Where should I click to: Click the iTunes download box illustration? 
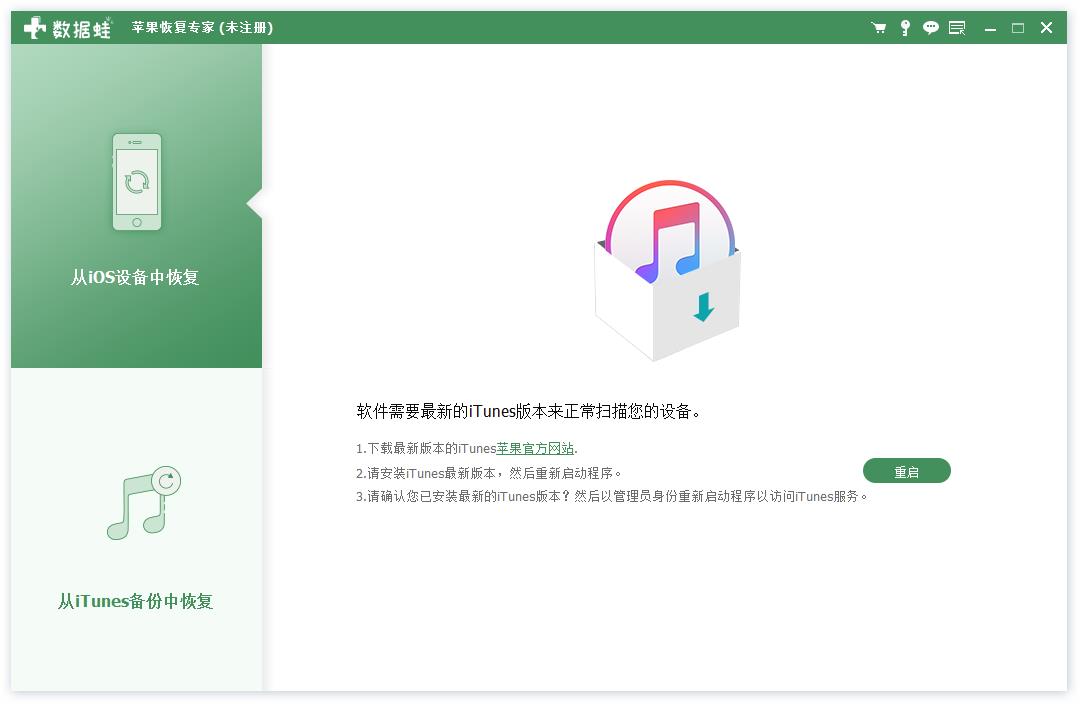[x=667, y=270]
